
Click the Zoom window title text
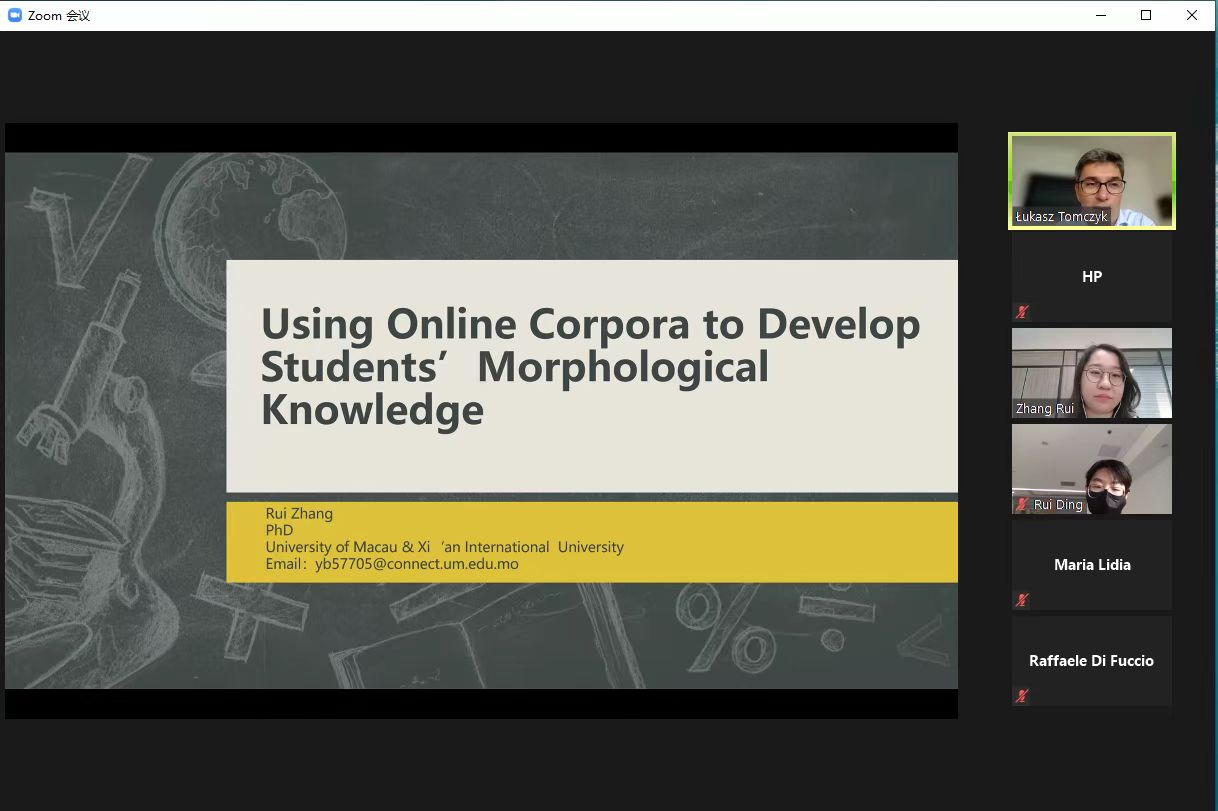tap(59, 16)
